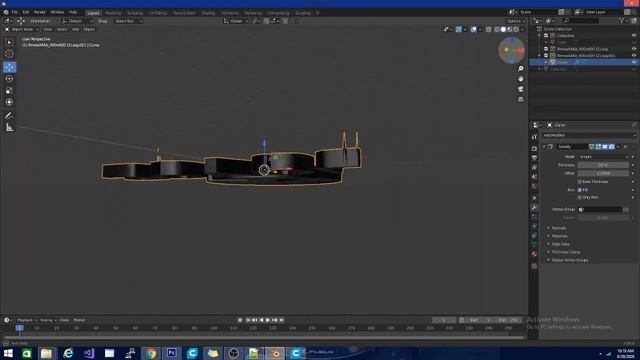Screen dimensions: 640x360
Task: Open the solidify Mode dropdown
Action: 603,157
